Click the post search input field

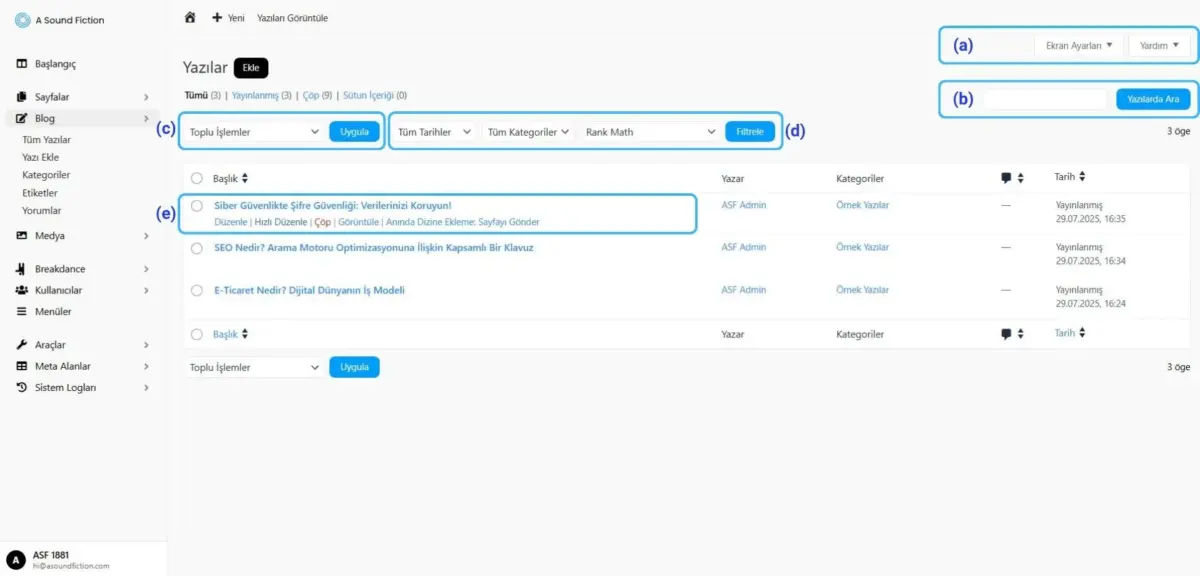[x=1045, y=99]
